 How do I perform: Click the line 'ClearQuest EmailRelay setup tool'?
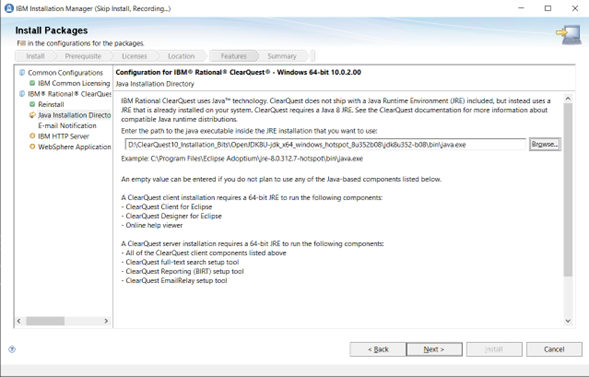click(174, 280)
